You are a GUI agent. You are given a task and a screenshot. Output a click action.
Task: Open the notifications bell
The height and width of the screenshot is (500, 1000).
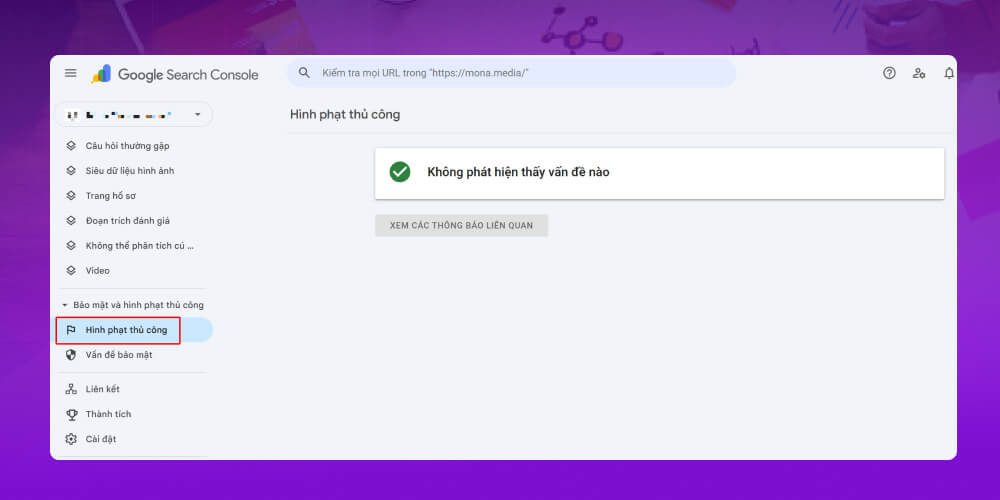pyautogui.click(x=948, y=73)
